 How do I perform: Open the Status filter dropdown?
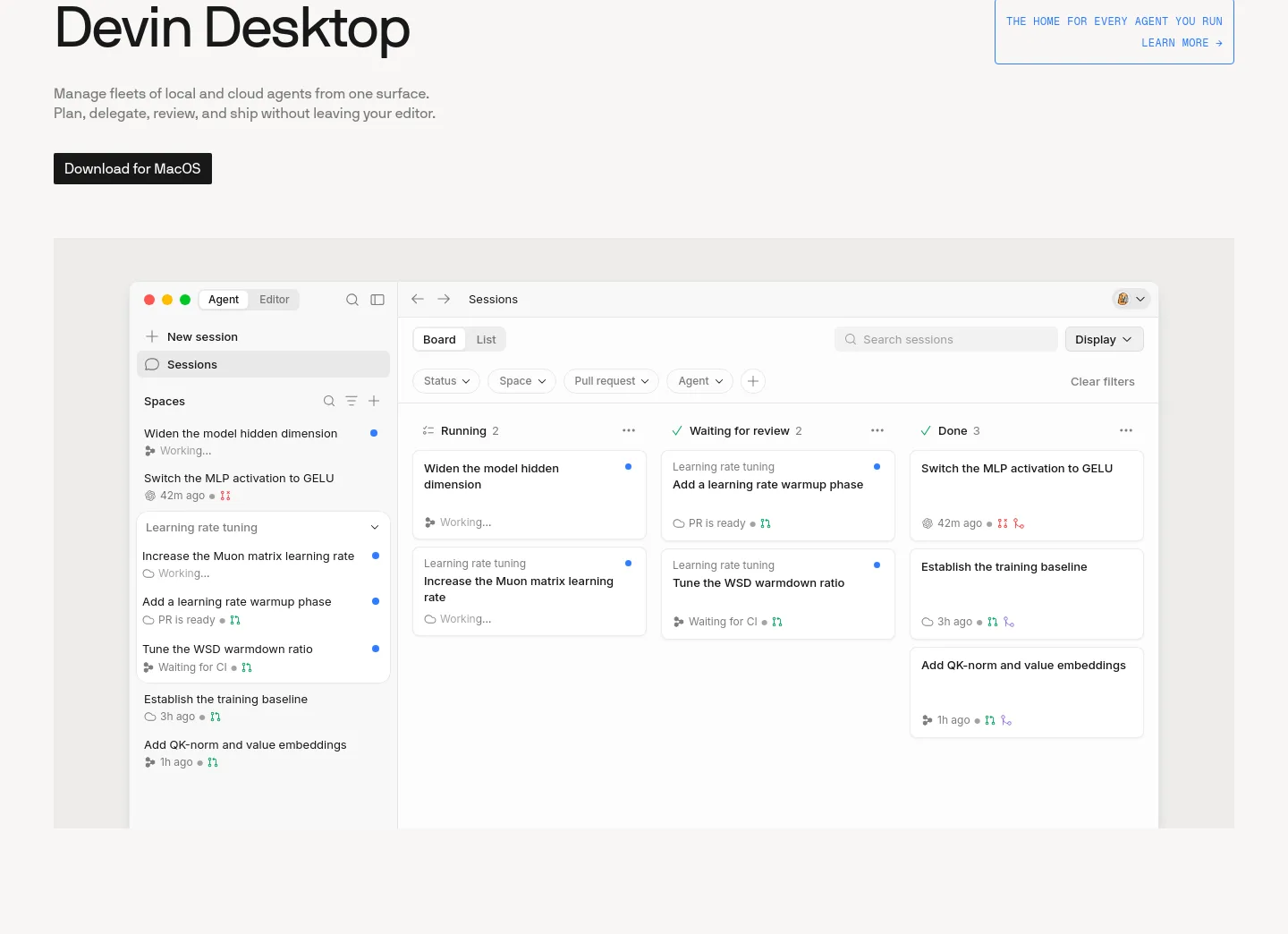click(x=446, y=381)
